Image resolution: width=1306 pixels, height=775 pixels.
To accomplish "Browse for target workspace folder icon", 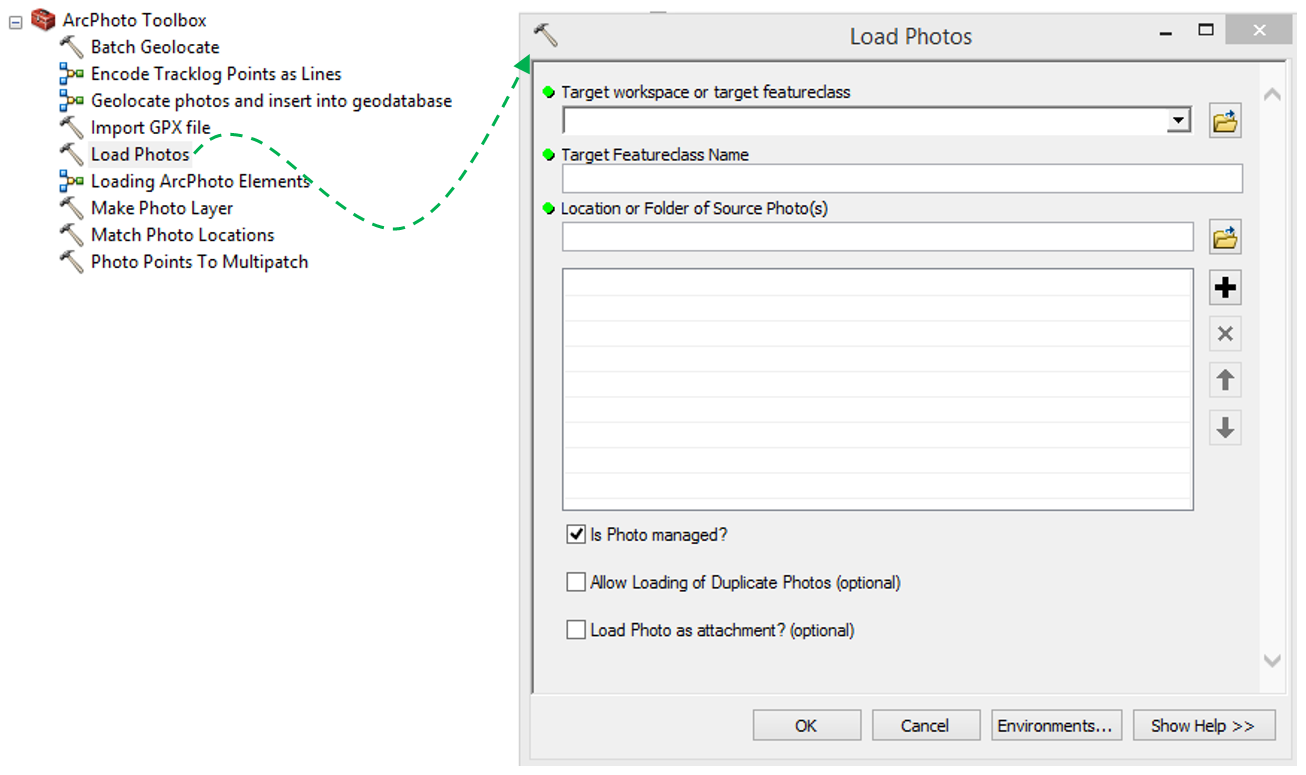I will 1225,122.
